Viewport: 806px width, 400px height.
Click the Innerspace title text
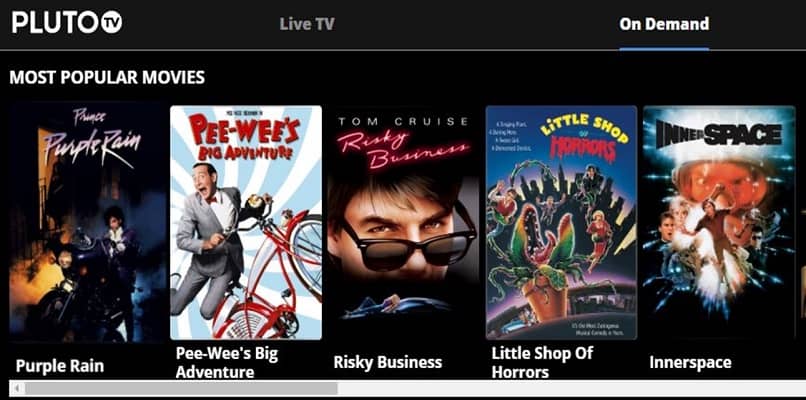690,362
